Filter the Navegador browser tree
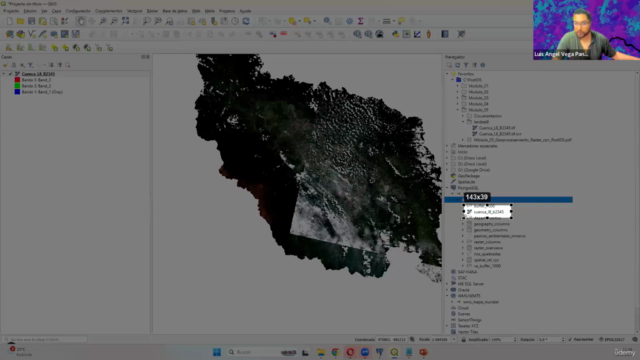Image resolution: width=640 pixels, height=360 pixels. point(466,65)
